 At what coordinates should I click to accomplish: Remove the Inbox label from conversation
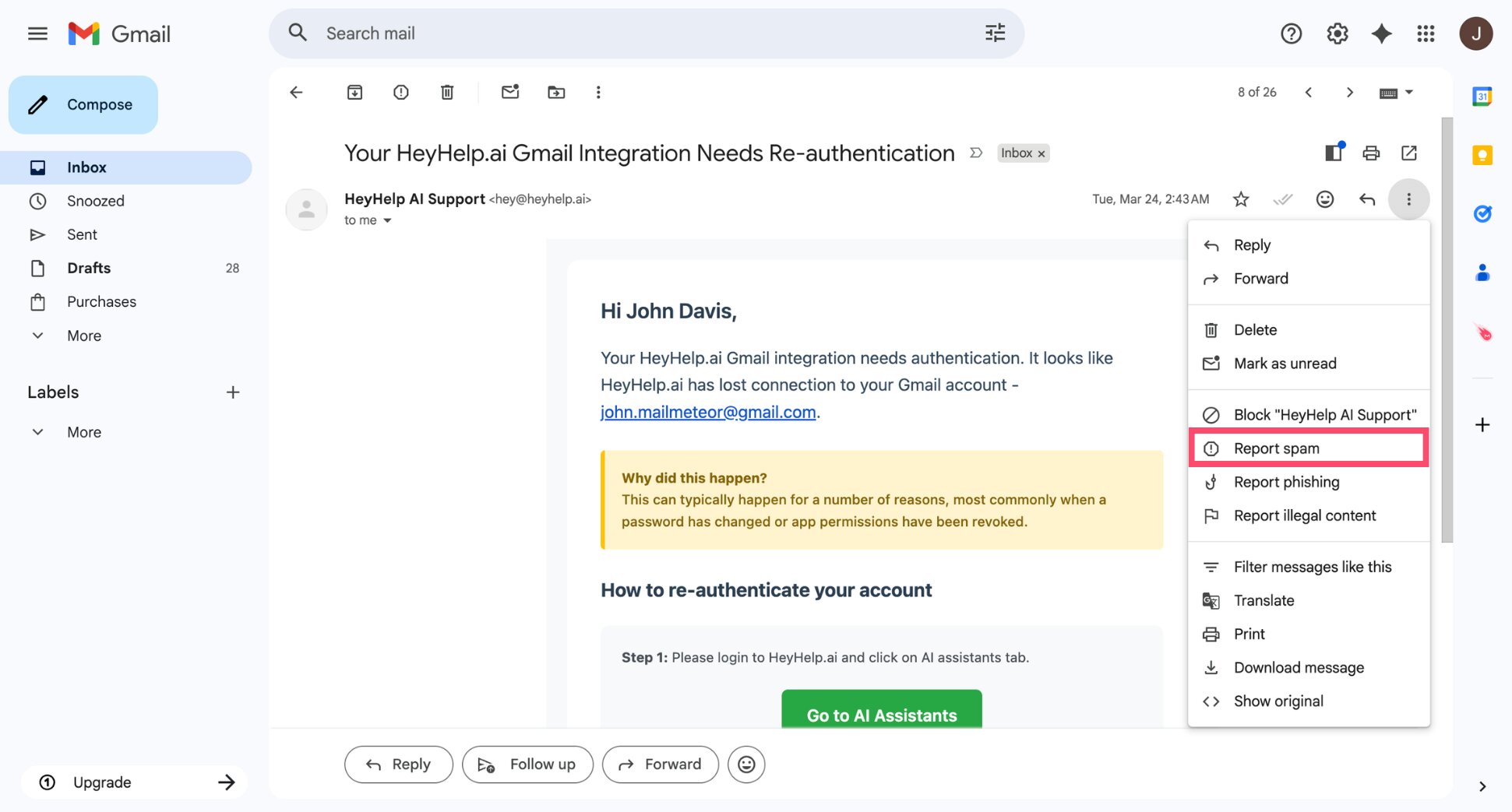(x=1041, y=154)
